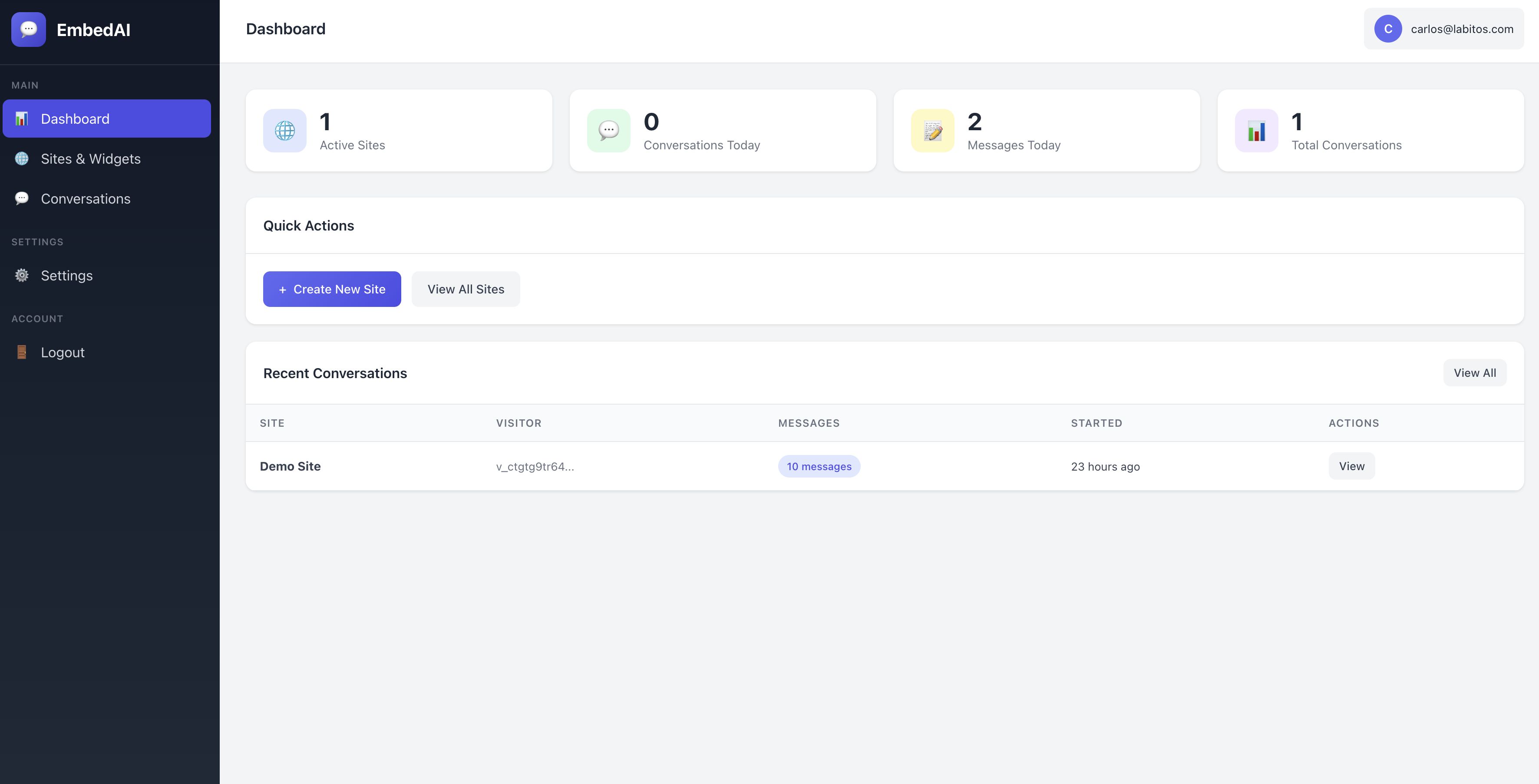
Task: Click the EmbedAI chat bubble logo icon
Action: click(x=28, y=29)
